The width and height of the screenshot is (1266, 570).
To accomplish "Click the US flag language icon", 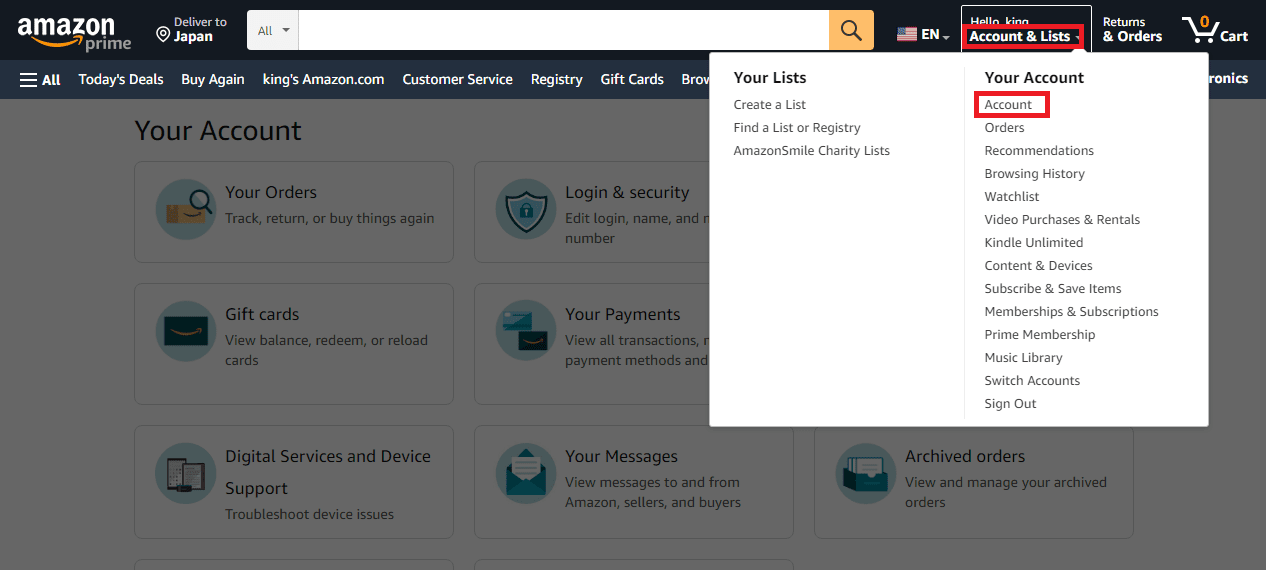I will tap(907, 34).
